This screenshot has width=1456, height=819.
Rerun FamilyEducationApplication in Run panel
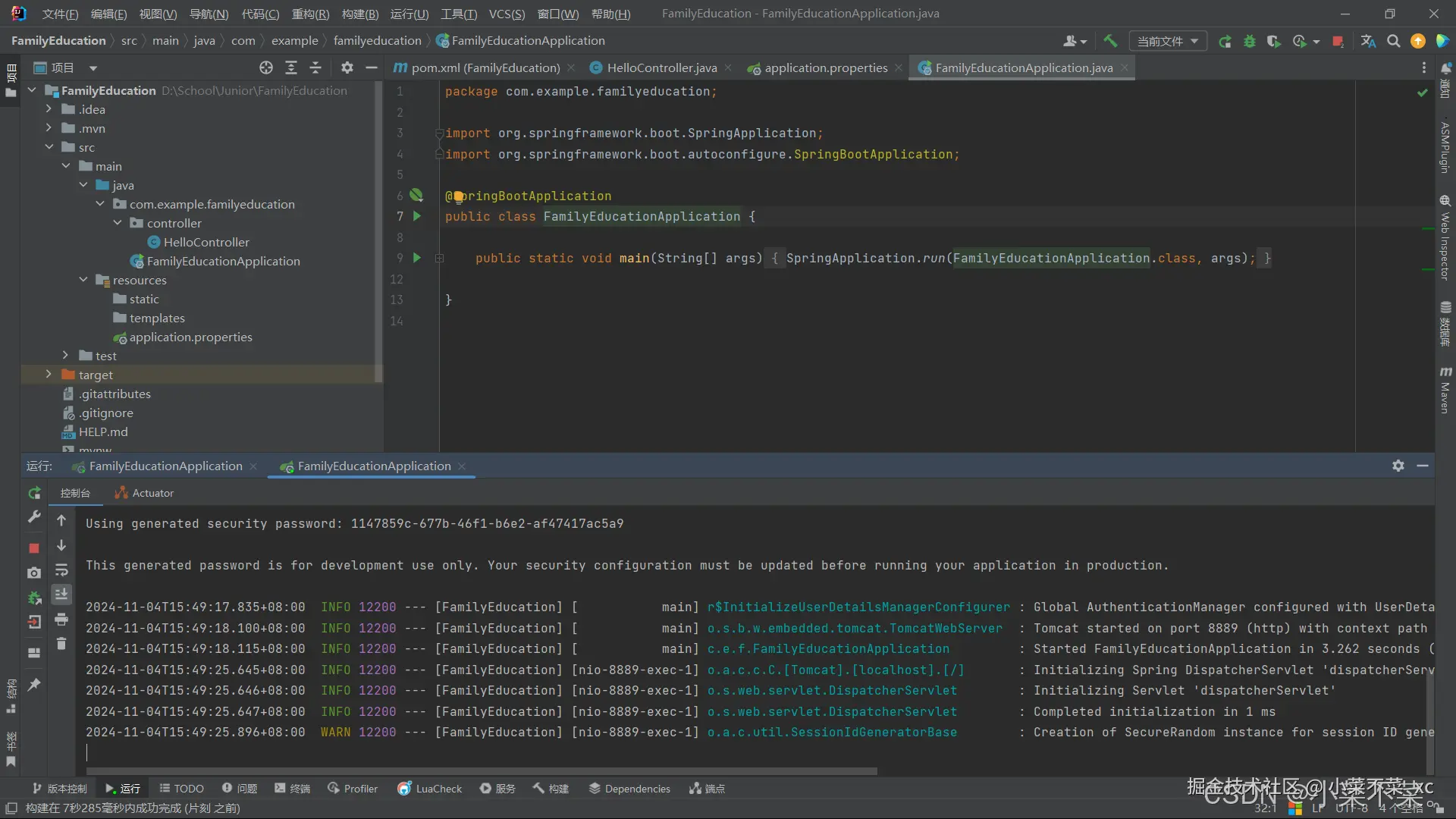point(34,494)
